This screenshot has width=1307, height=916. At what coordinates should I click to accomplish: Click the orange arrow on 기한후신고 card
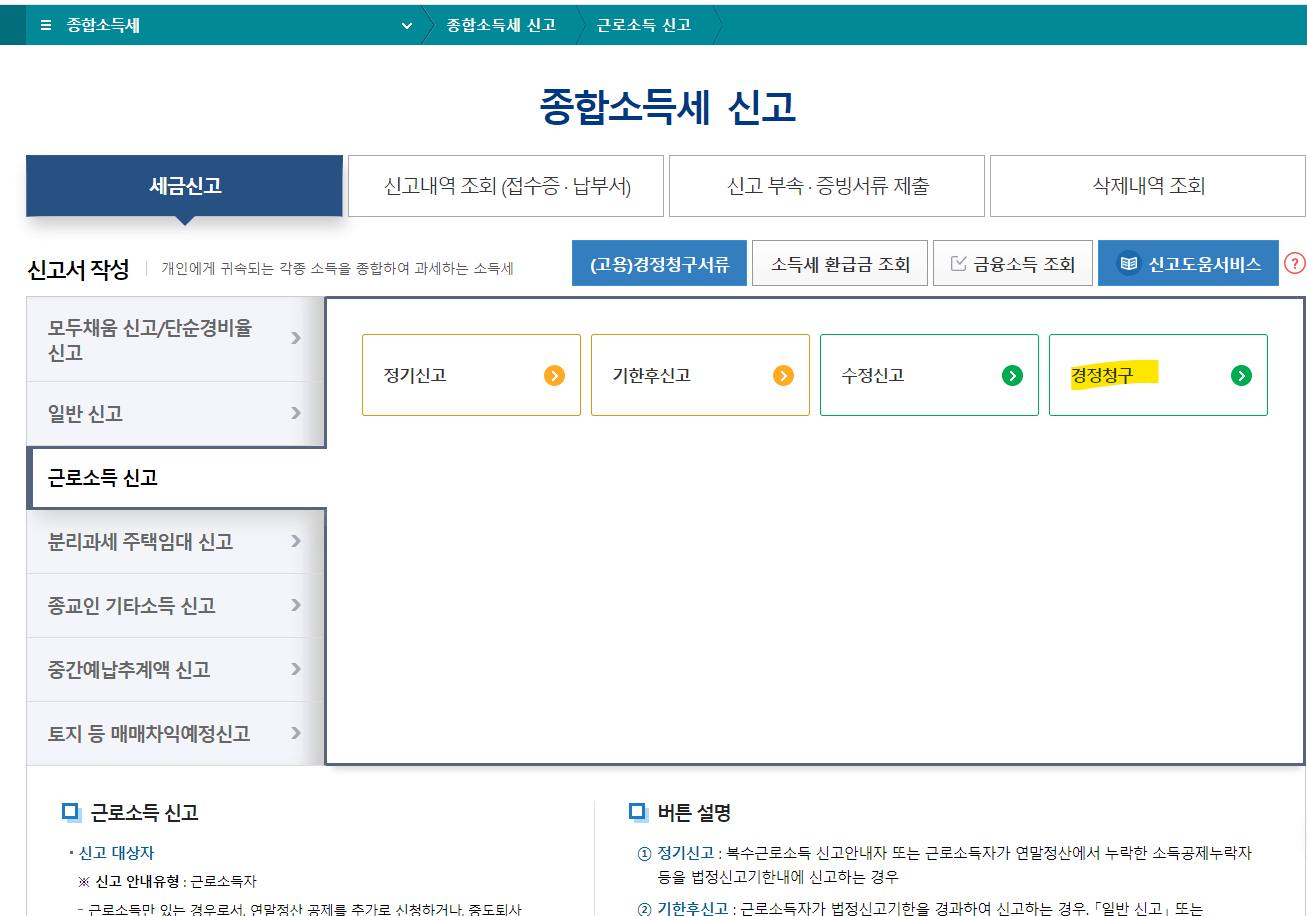(785, 375)
